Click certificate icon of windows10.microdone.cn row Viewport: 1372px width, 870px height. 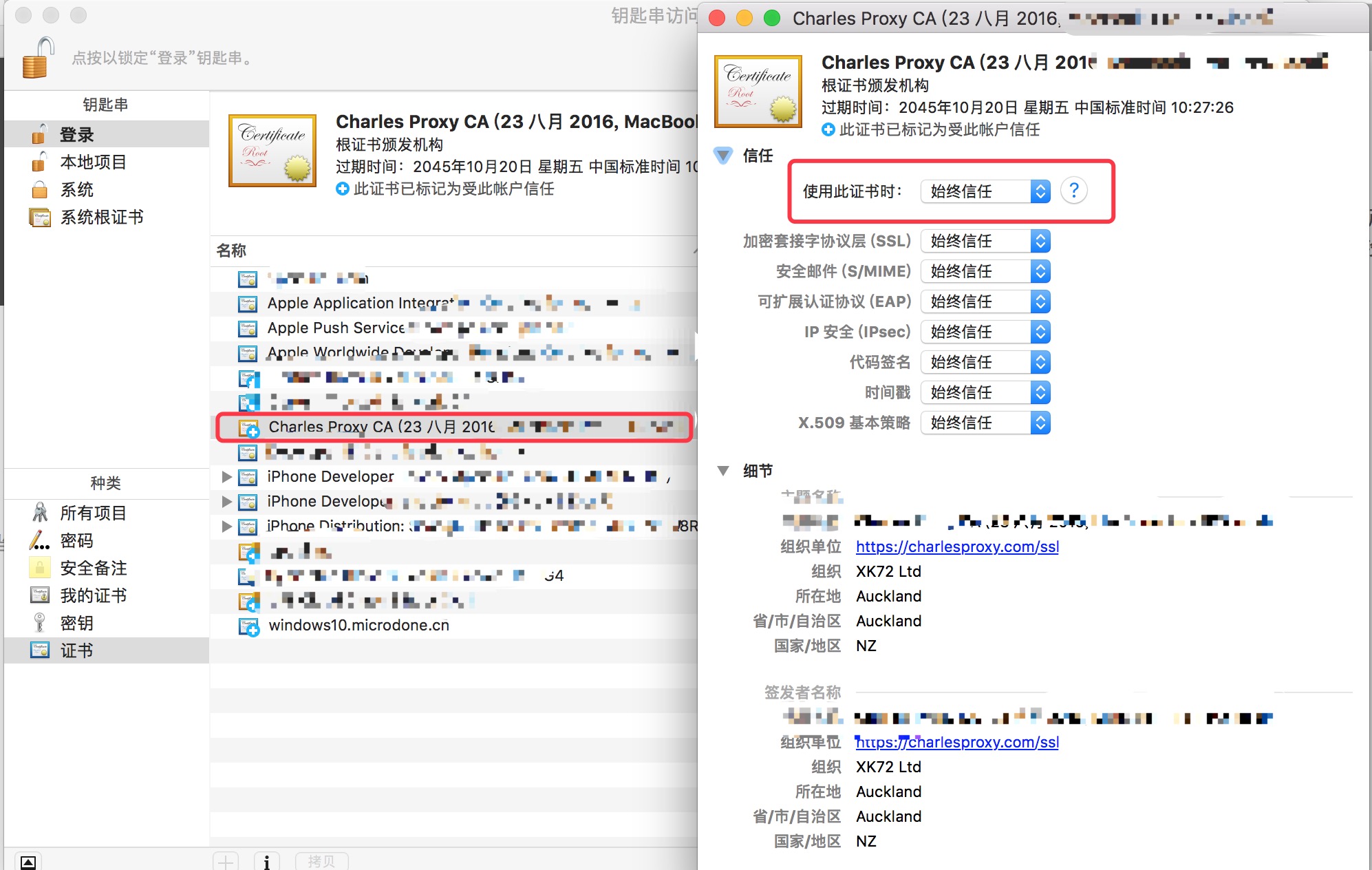pos(248,626)
